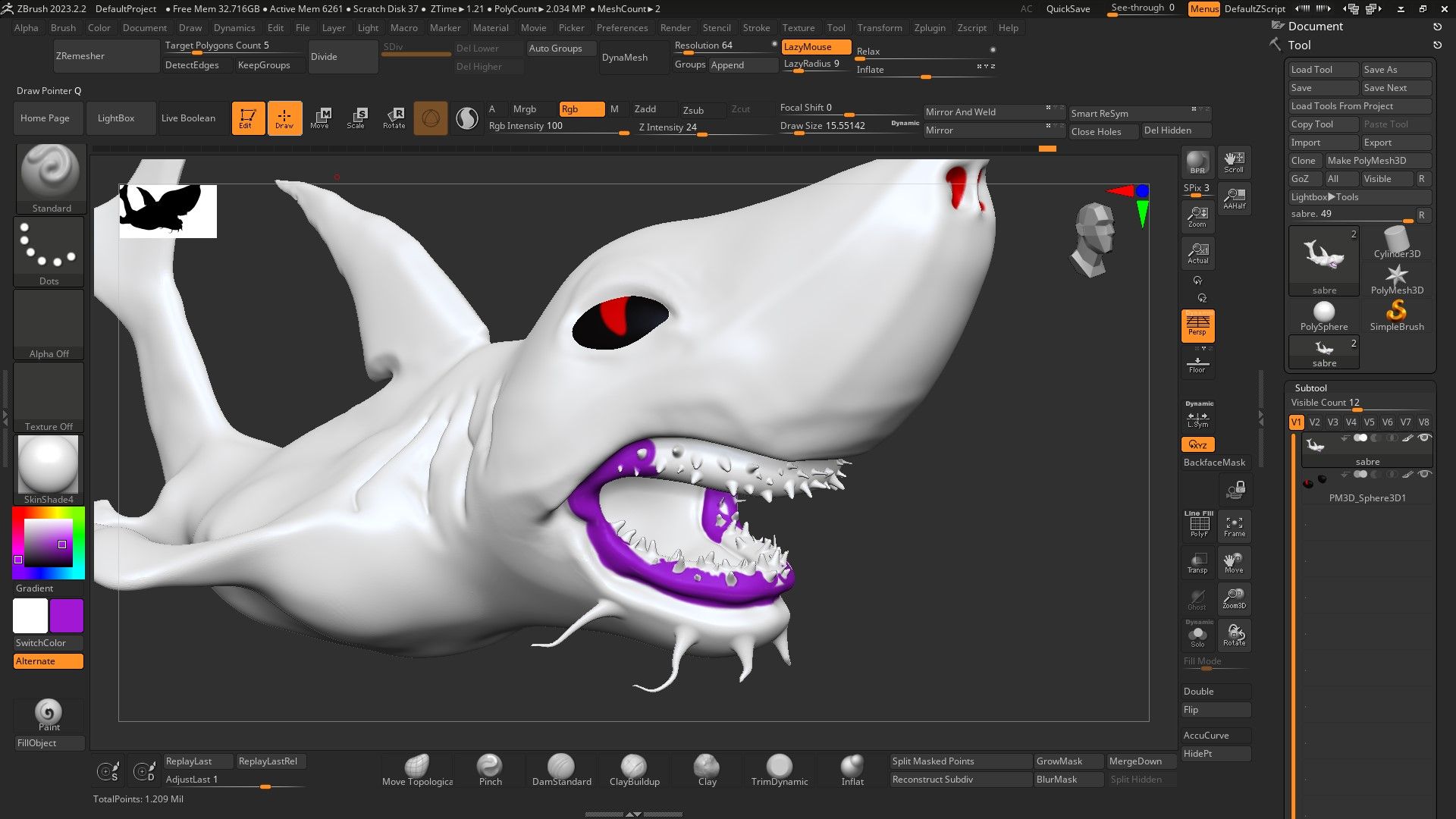Select the Move transform tool icon

(320, 118)
